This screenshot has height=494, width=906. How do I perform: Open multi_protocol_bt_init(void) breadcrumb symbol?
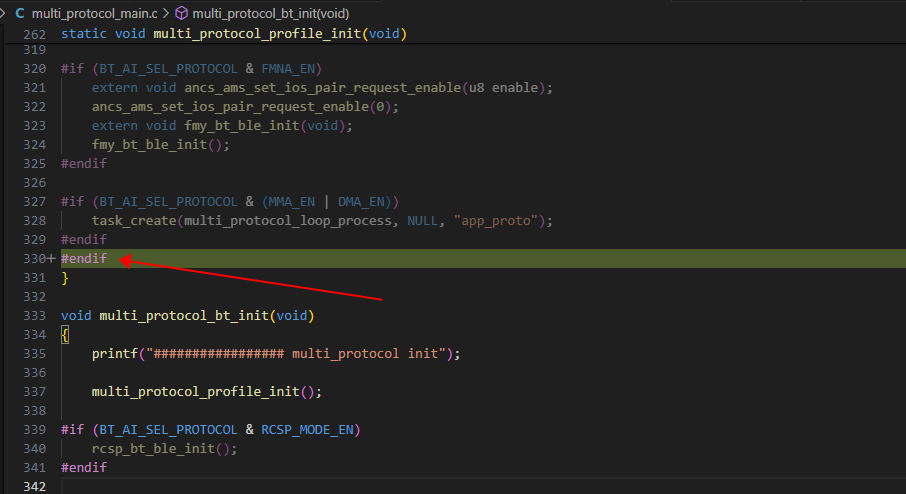click(x=270, y=13)
